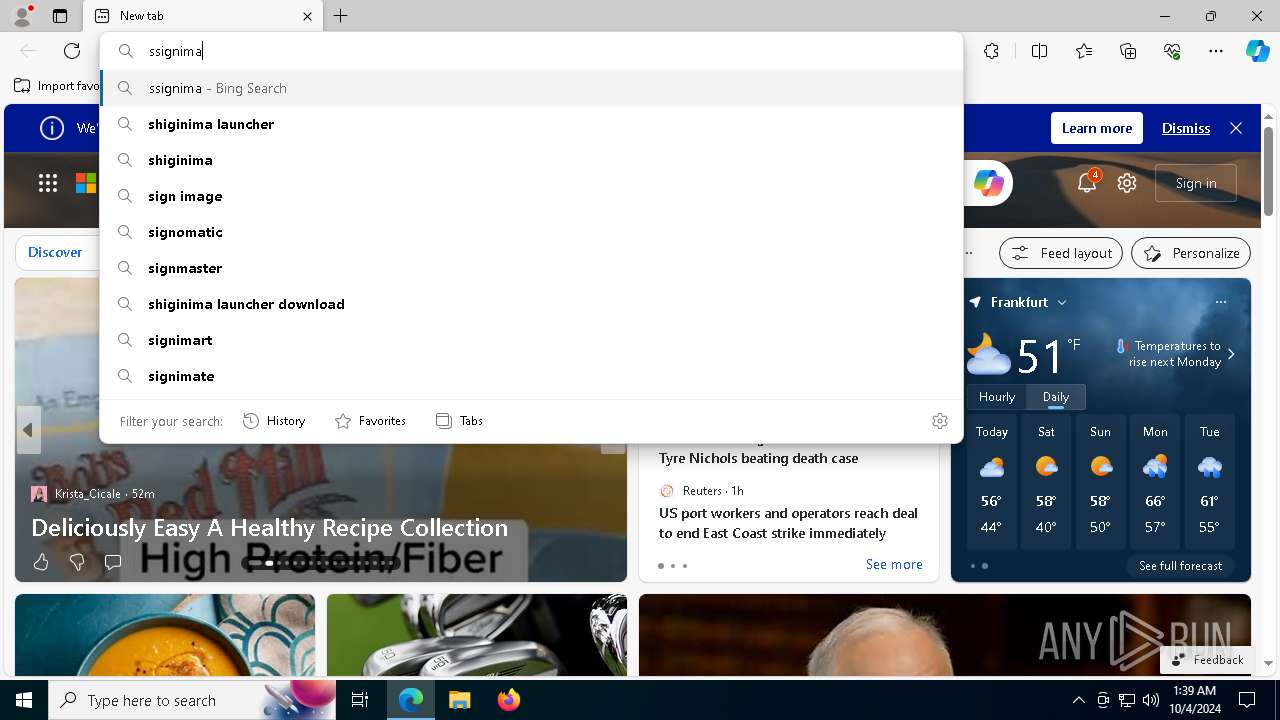Filter search by History
The image size is (1280, 720).
click(274, 421)
